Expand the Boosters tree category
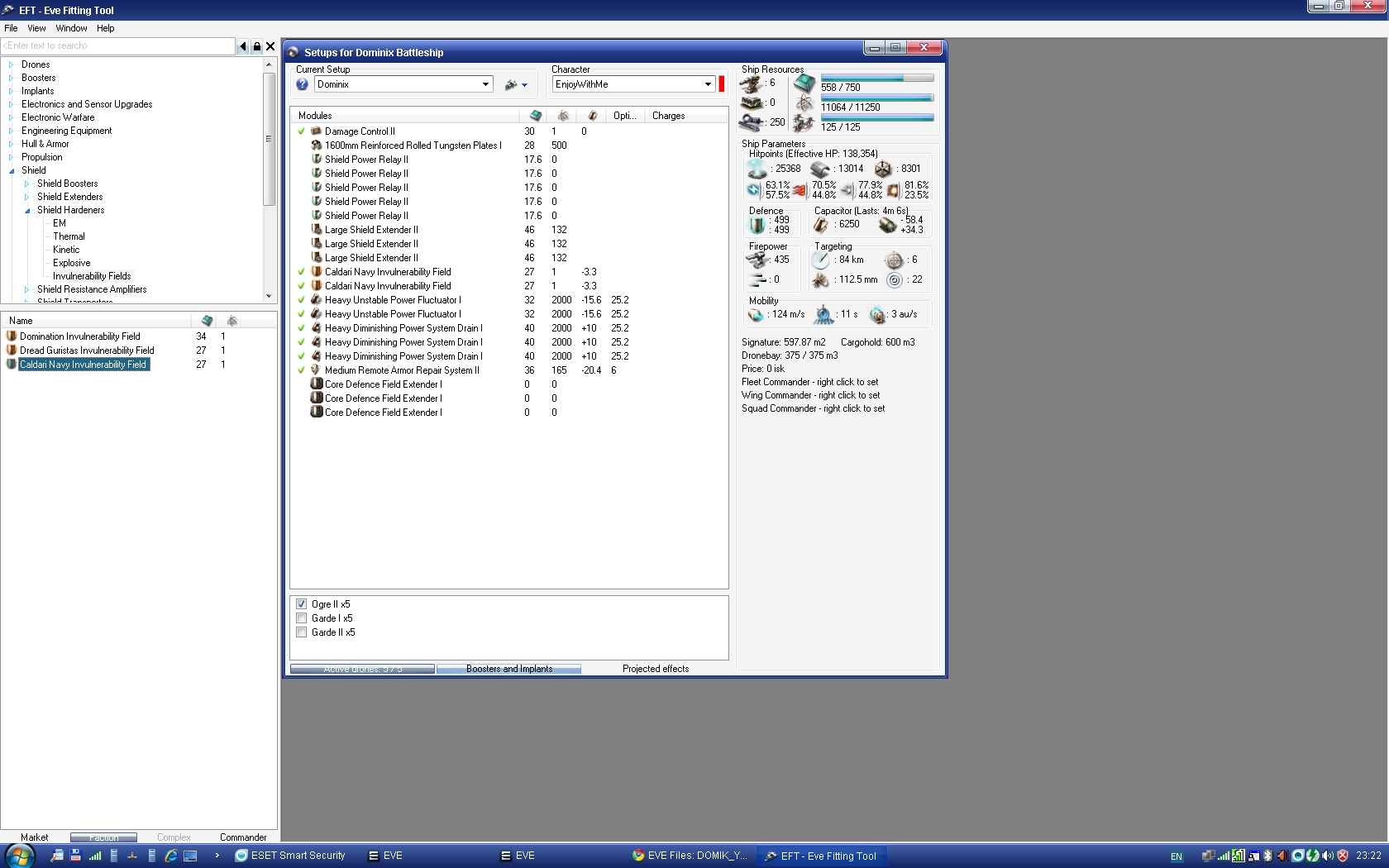The image size is (1389, 868). pos(12,78)
